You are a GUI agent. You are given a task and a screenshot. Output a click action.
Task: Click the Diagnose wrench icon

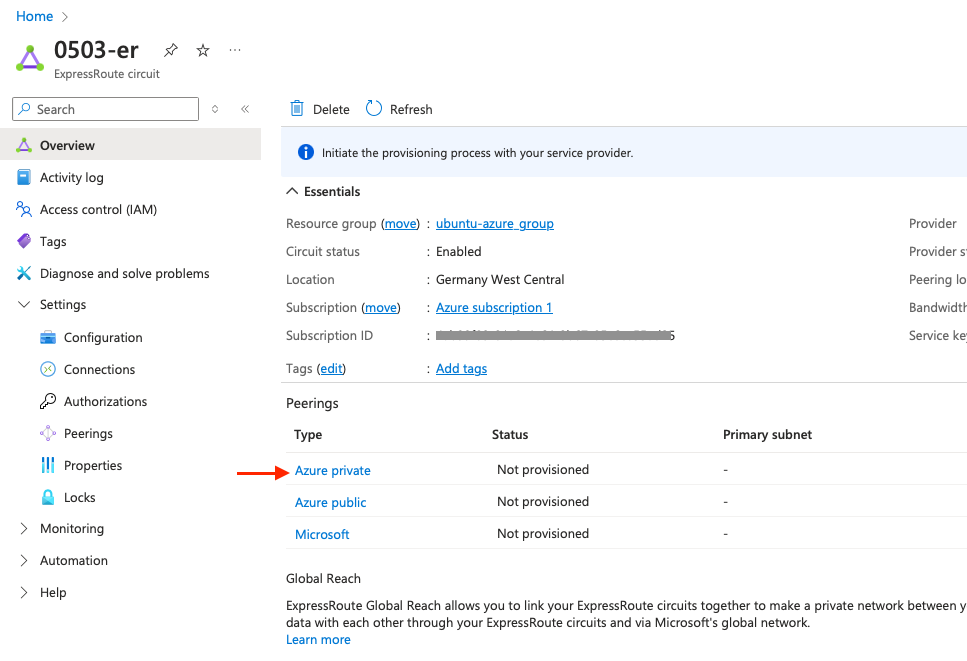24,273
